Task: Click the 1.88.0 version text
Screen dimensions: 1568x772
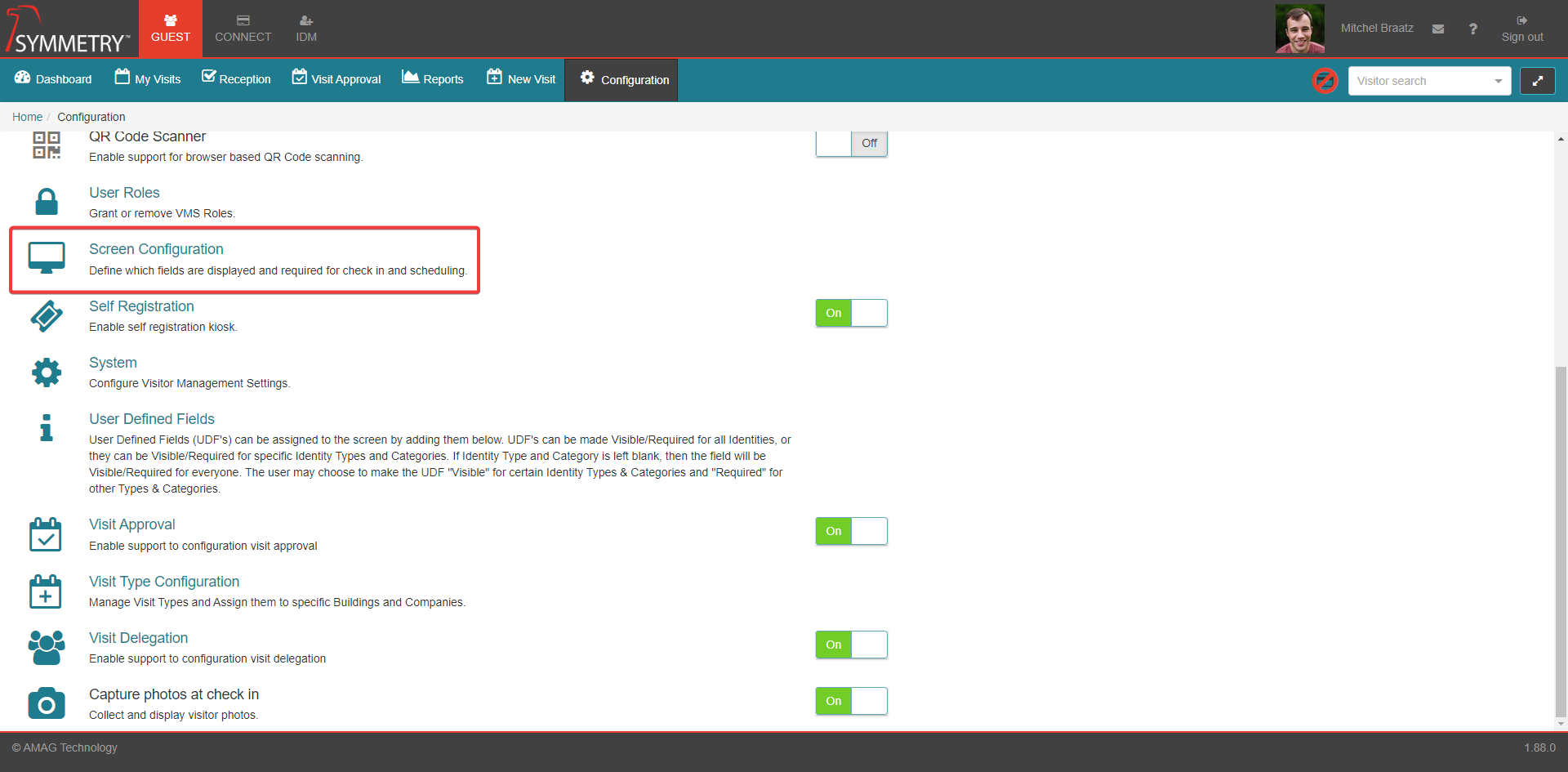Action: click(x=1539, y=747)
